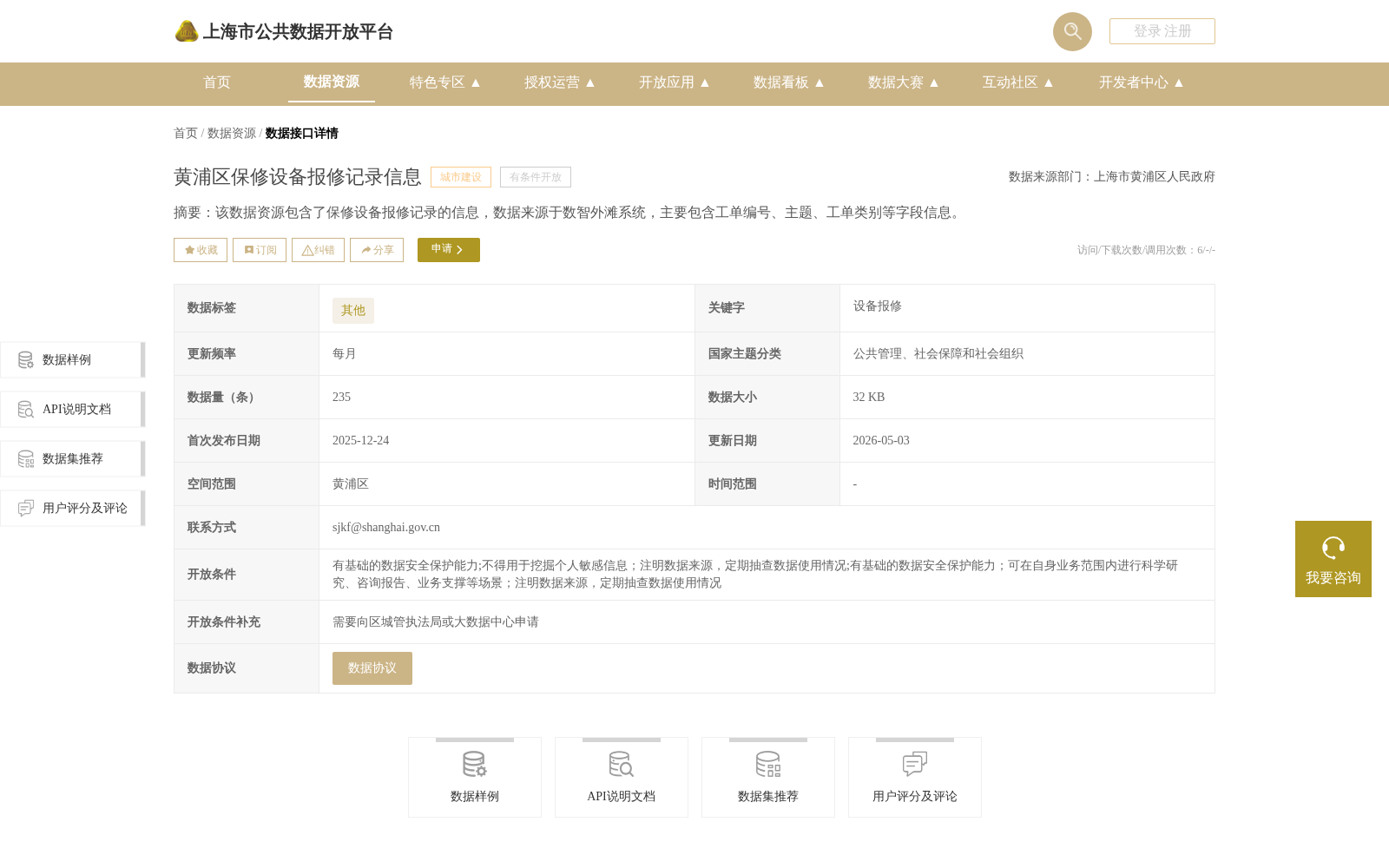Click the 有条件开放 tag
Viewport: 1389px width, 868px height.
pyautogui.click(x=536, y=177)
